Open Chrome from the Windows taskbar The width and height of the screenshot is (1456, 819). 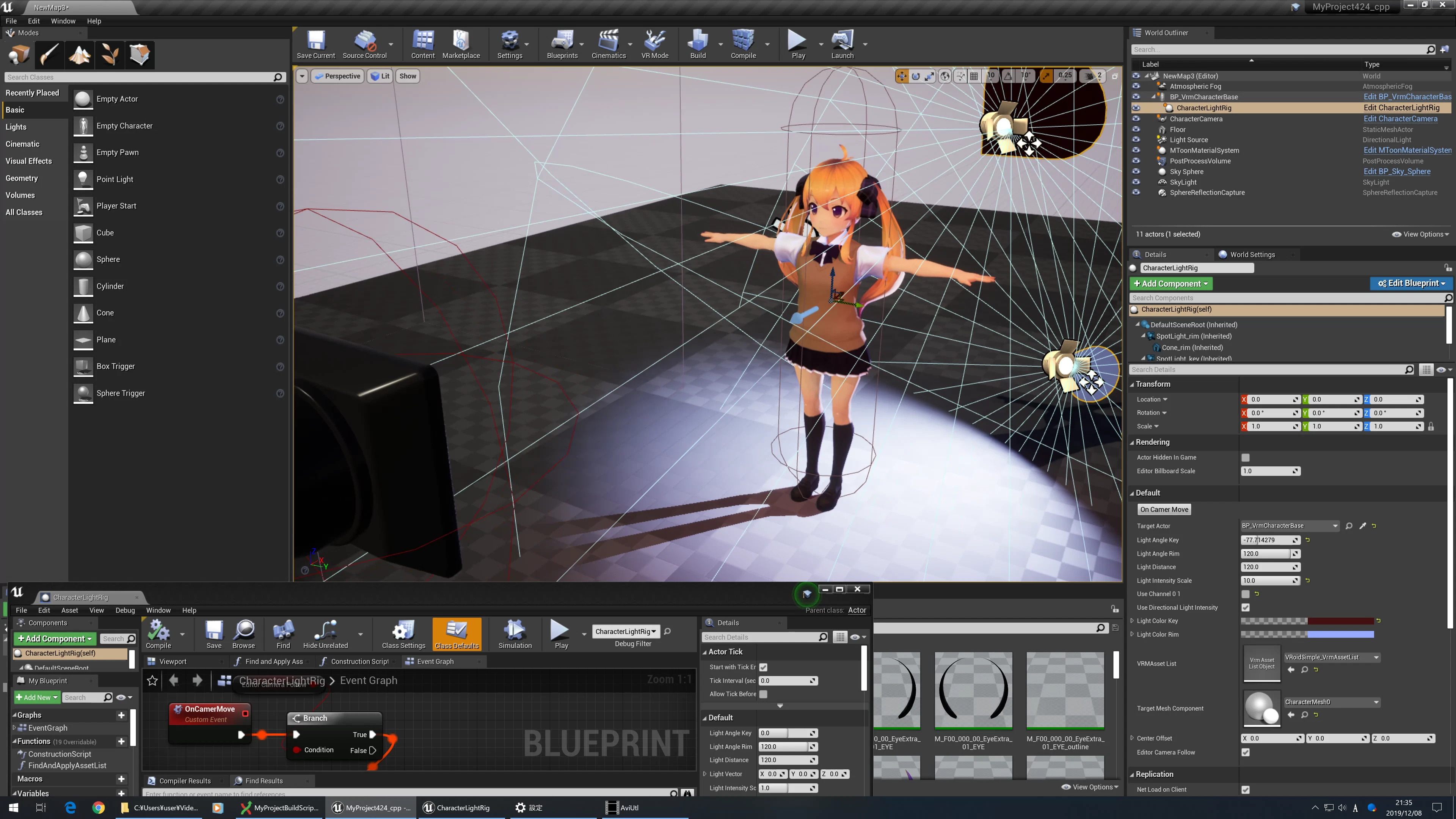pyautogui.click(x=98, y=808)
